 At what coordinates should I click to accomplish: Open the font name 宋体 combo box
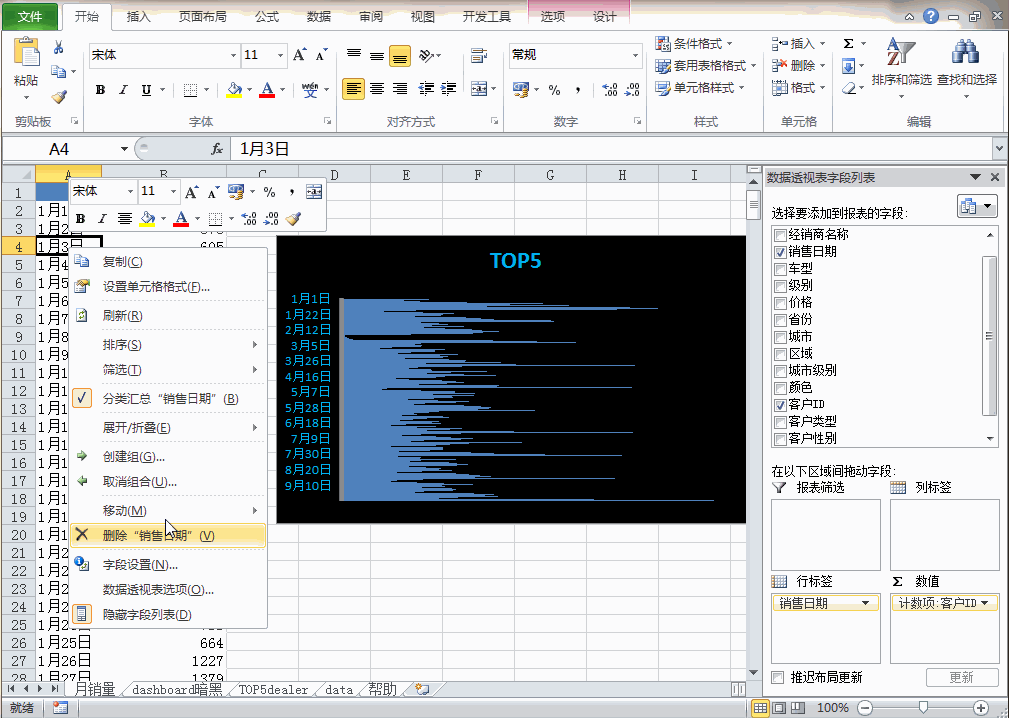163,55
